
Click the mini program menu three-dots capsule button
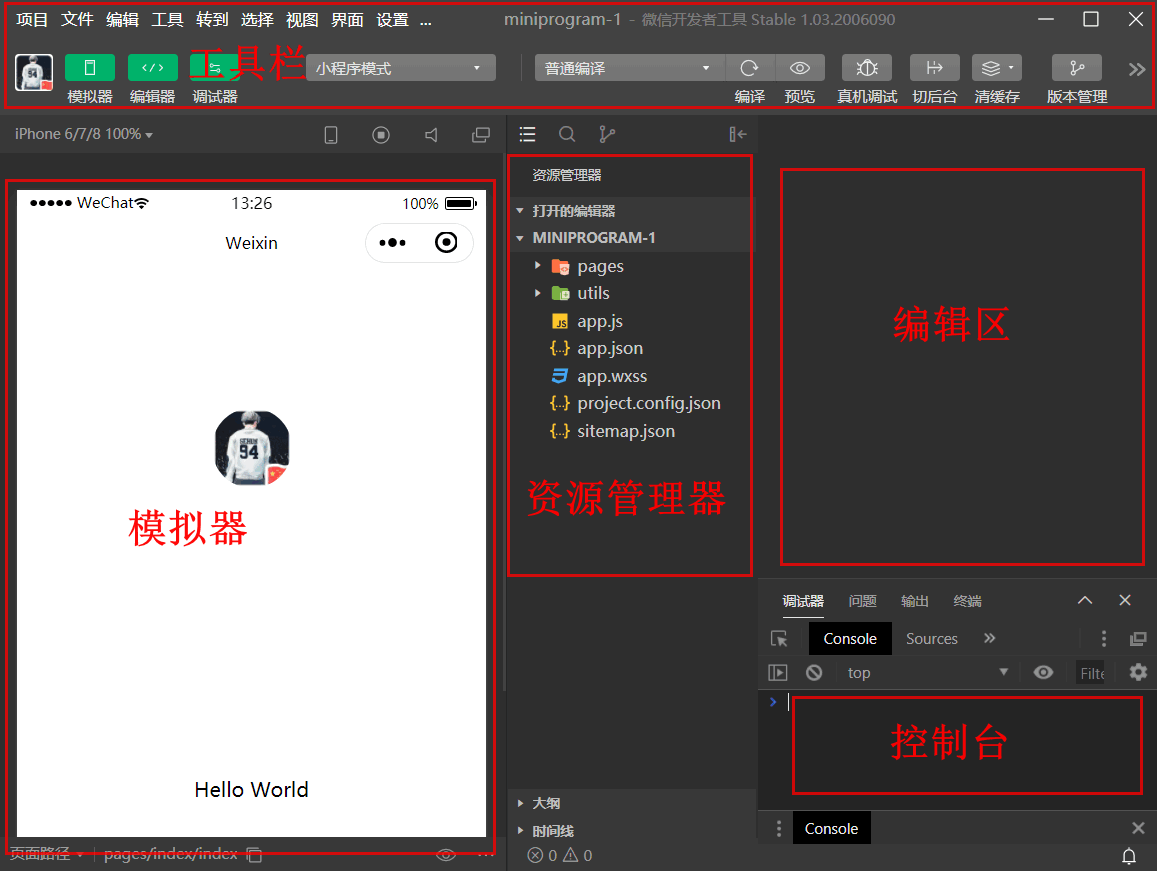click(x=392, y=242)
